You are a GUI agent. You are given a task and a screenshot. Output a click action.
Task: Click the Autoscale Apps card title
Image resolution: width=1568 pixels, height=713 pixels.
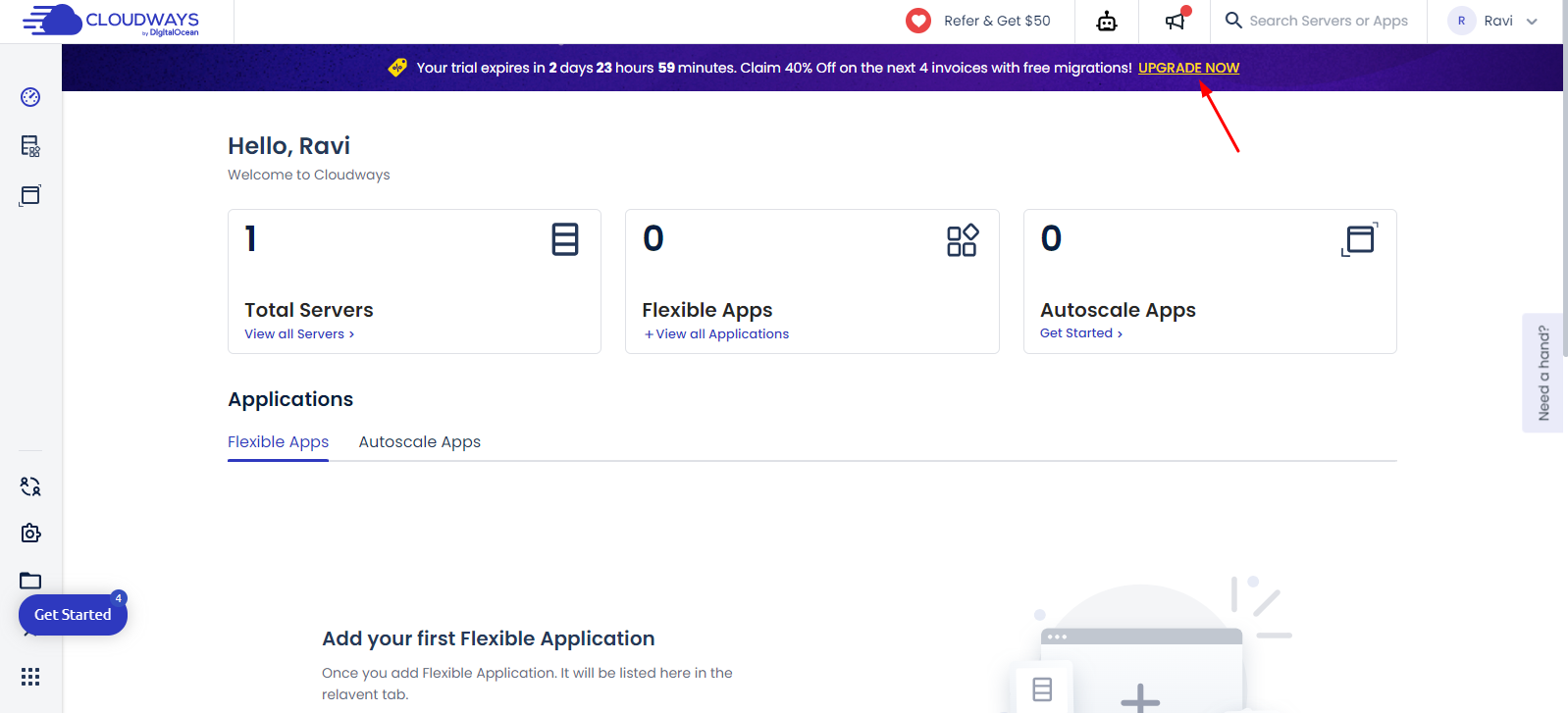coord(1118,310)
